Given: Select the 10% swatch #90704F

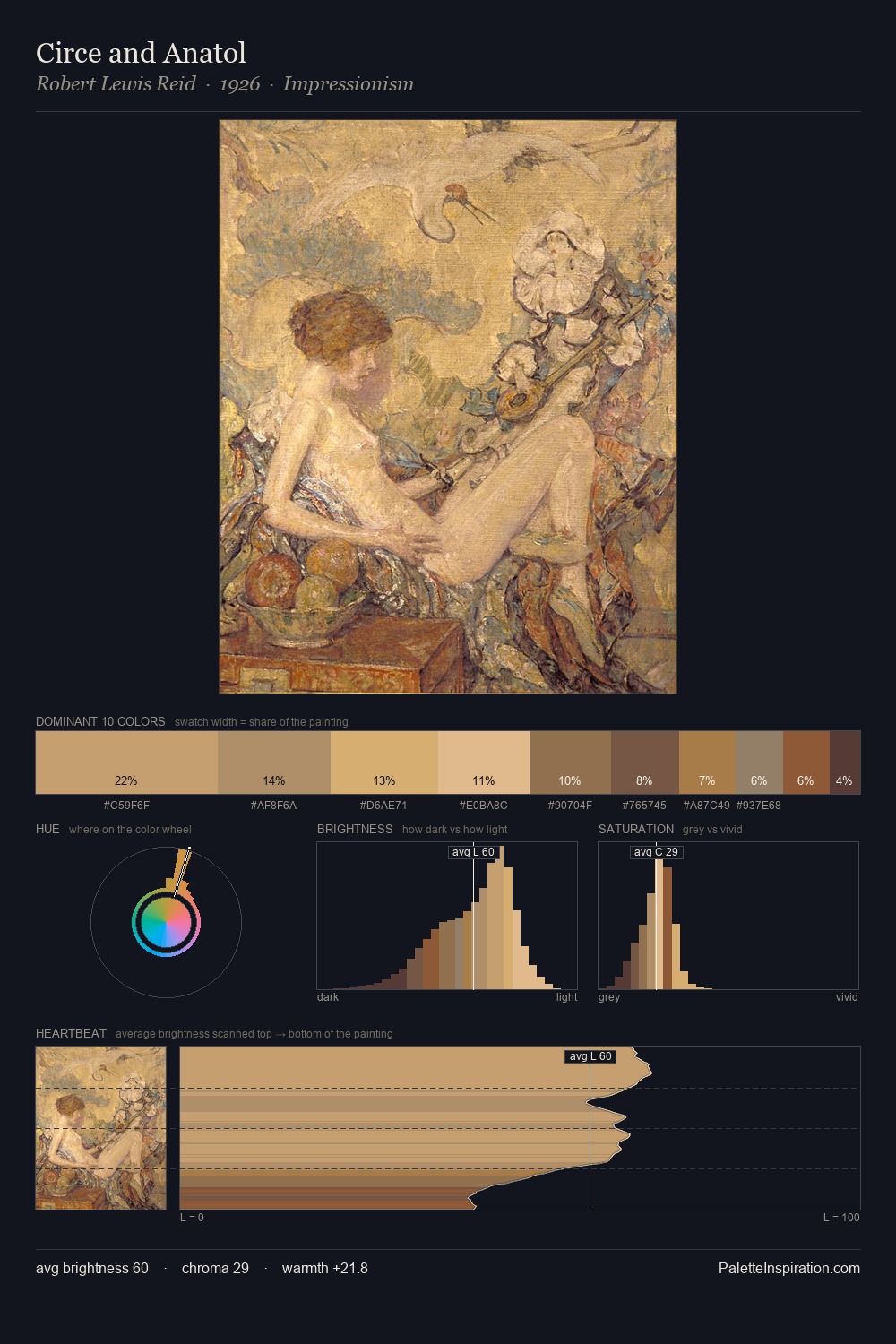Looking at the screenshot, I should (570, 762).
